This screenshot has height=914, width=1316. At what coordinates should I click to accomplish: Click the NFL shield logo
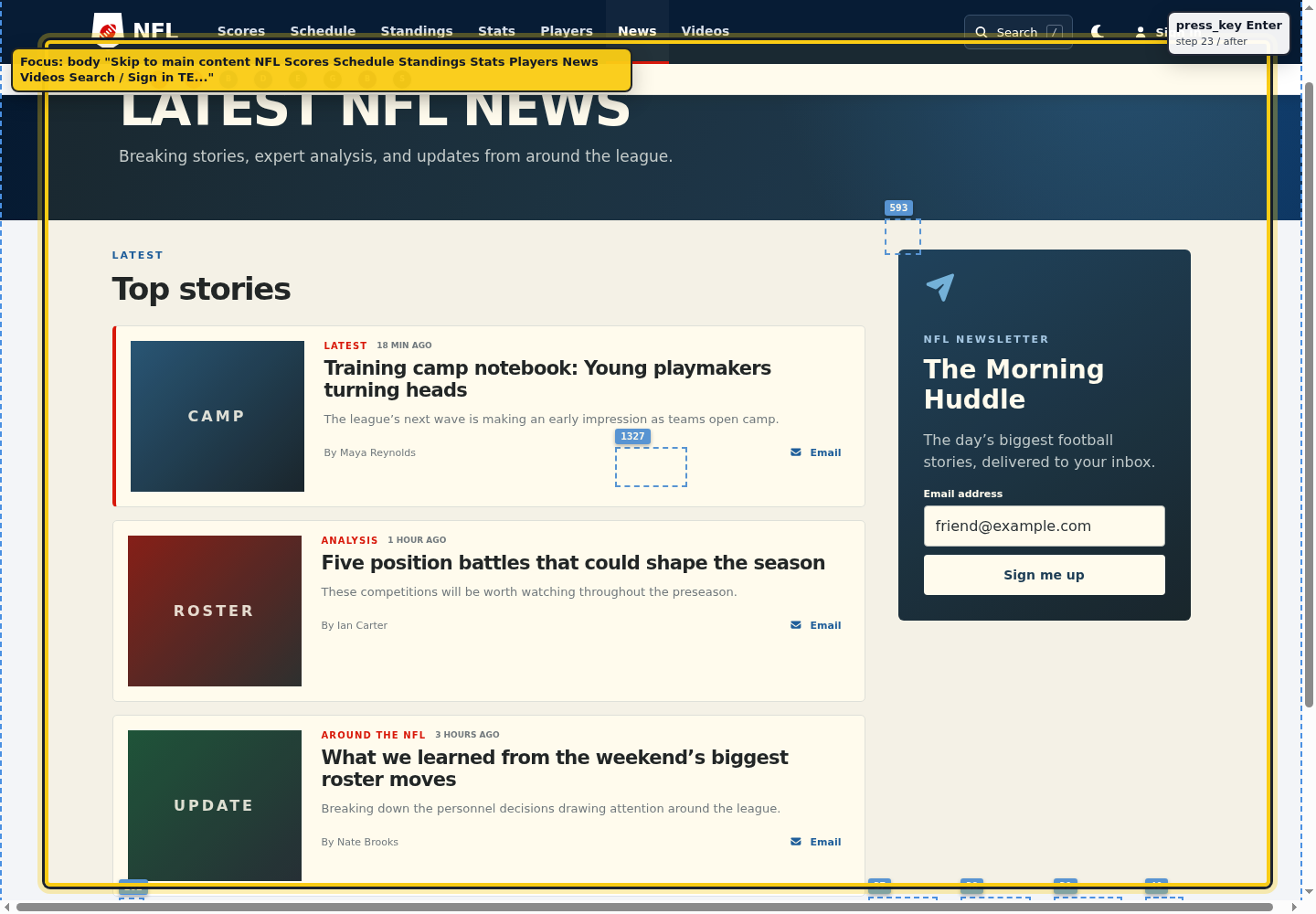click(108, 29)
